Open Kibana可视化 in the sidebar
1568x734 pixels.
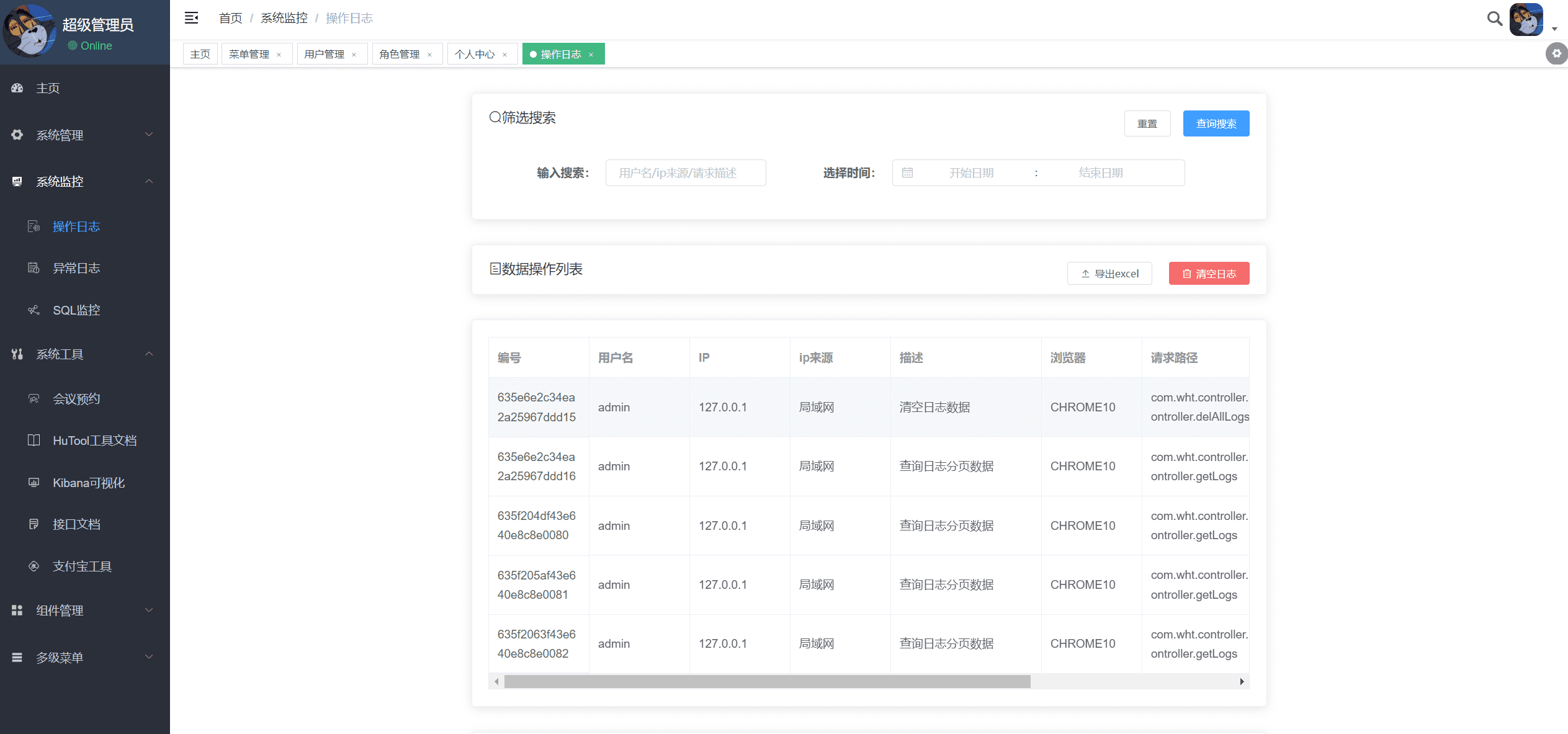pos(89,483)
